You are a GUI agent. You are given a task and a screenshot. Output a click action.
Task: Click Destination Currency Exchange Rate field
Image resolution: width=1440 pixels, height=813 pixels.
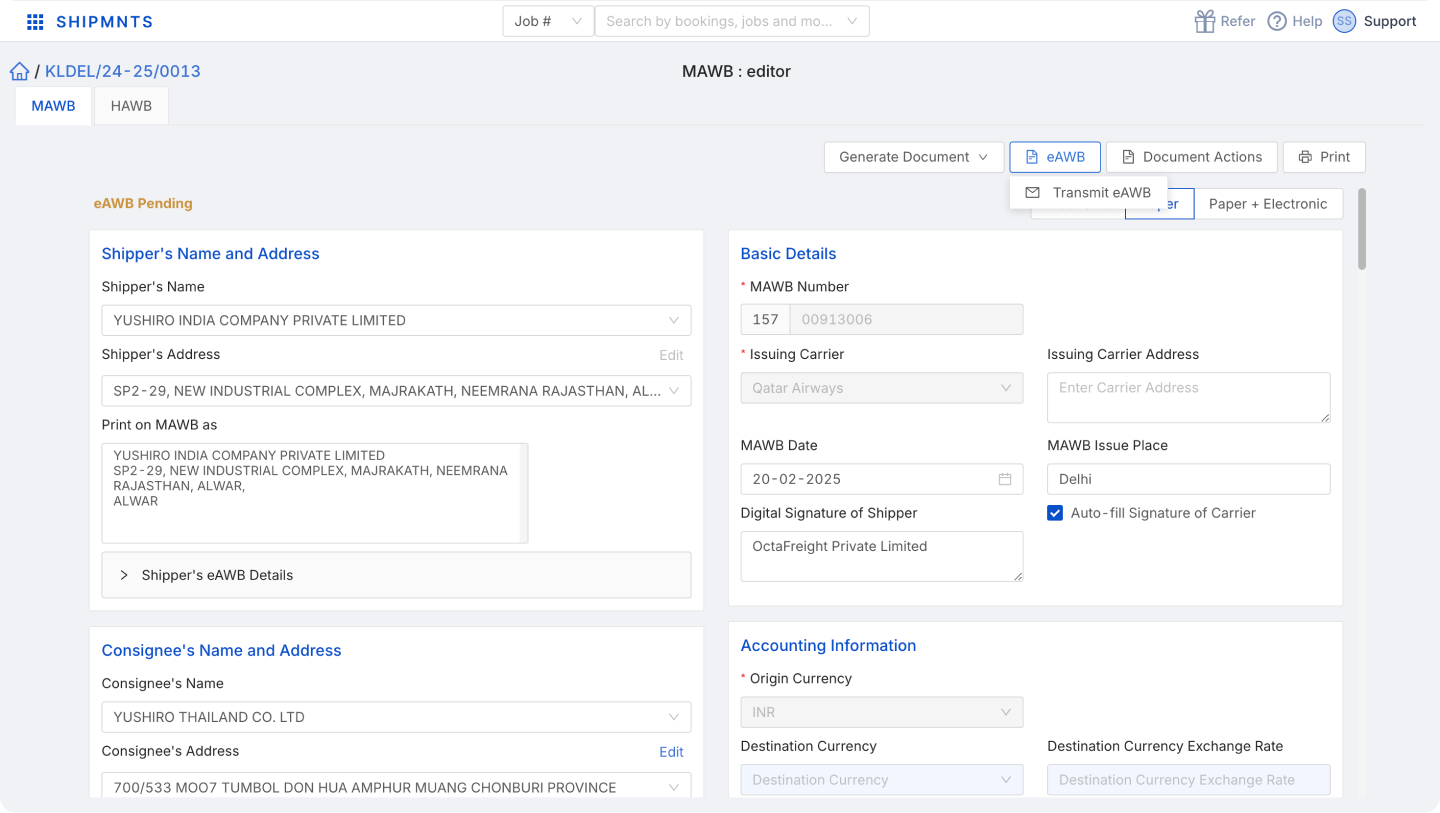[x=1189, y=780]
